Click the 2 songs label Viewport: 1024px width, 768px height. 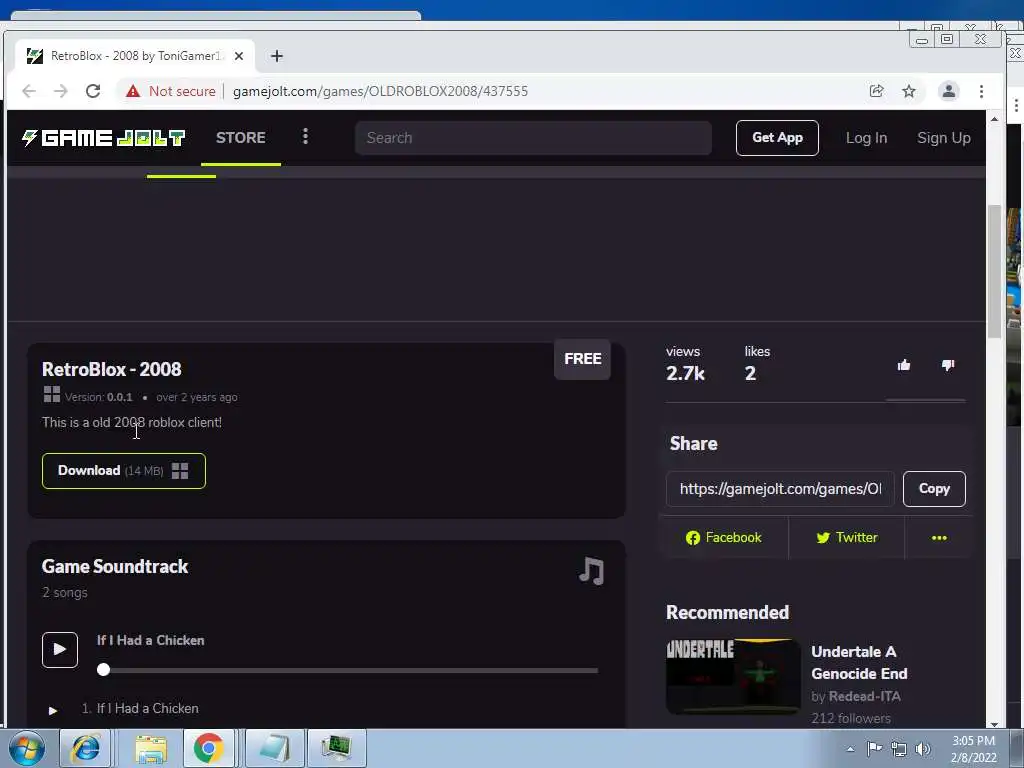click(65, 593)
